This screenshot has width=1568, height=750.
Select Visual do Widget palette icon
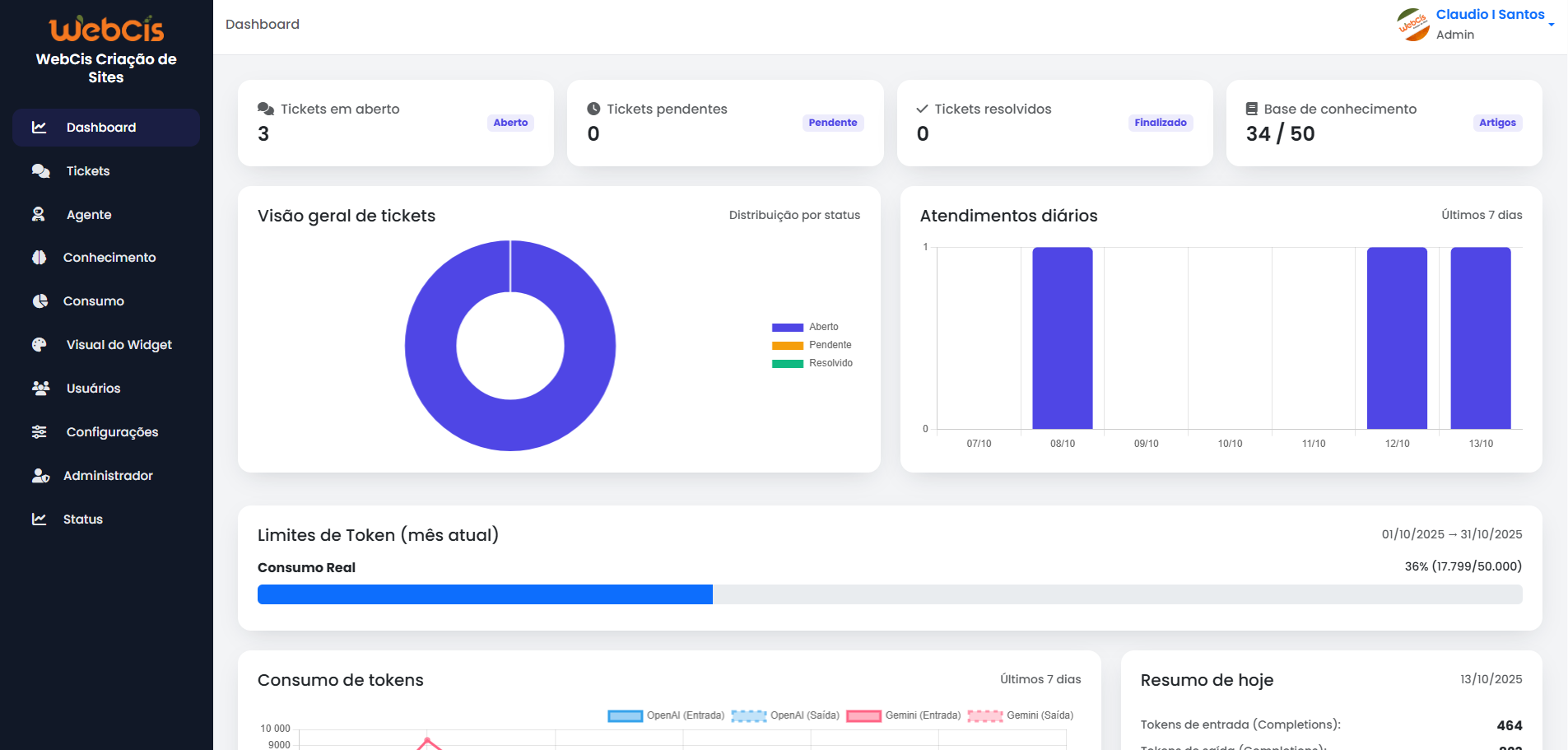click(40, 345)
